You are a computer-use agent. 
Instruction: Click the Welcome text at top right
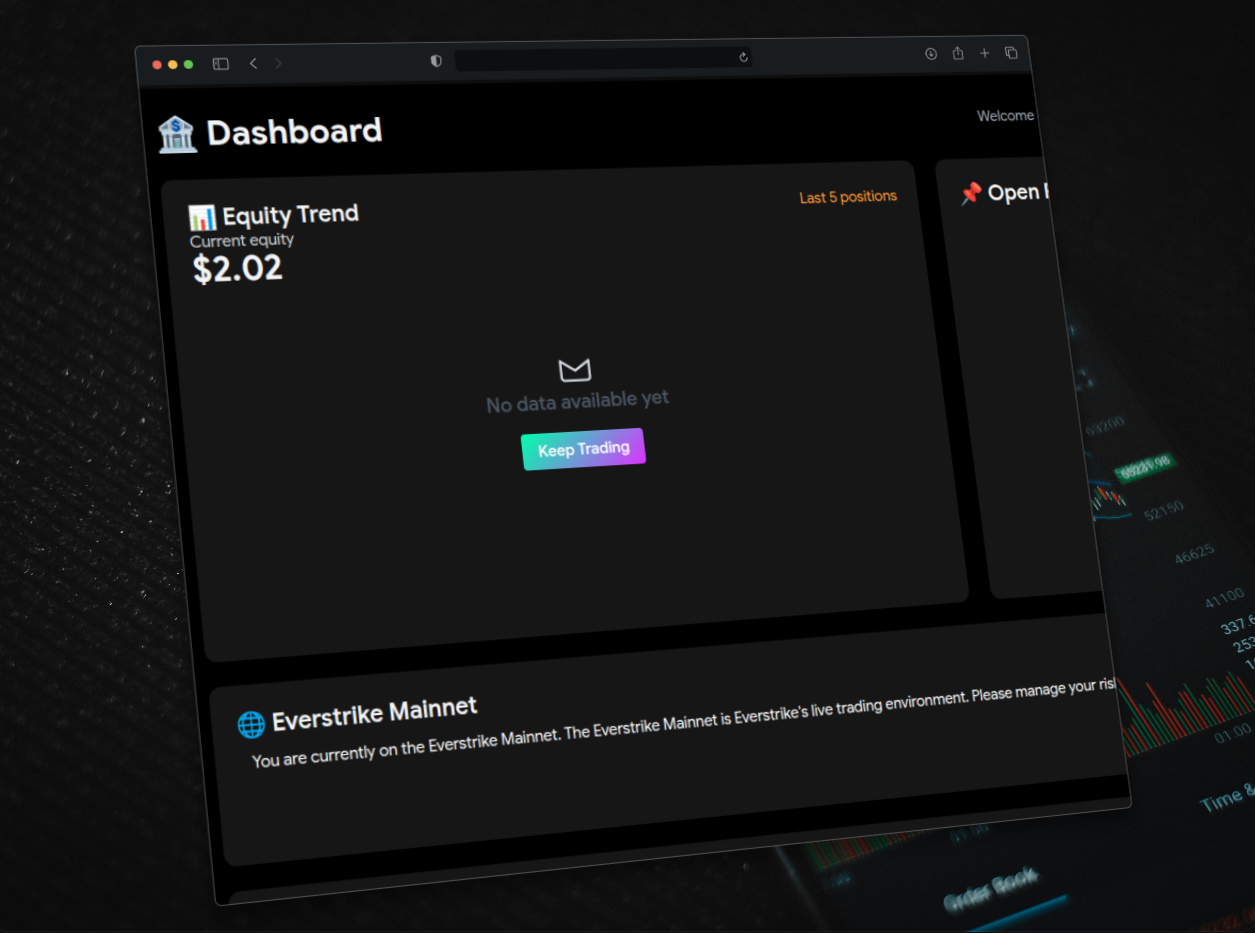[x=1004, y=115]
